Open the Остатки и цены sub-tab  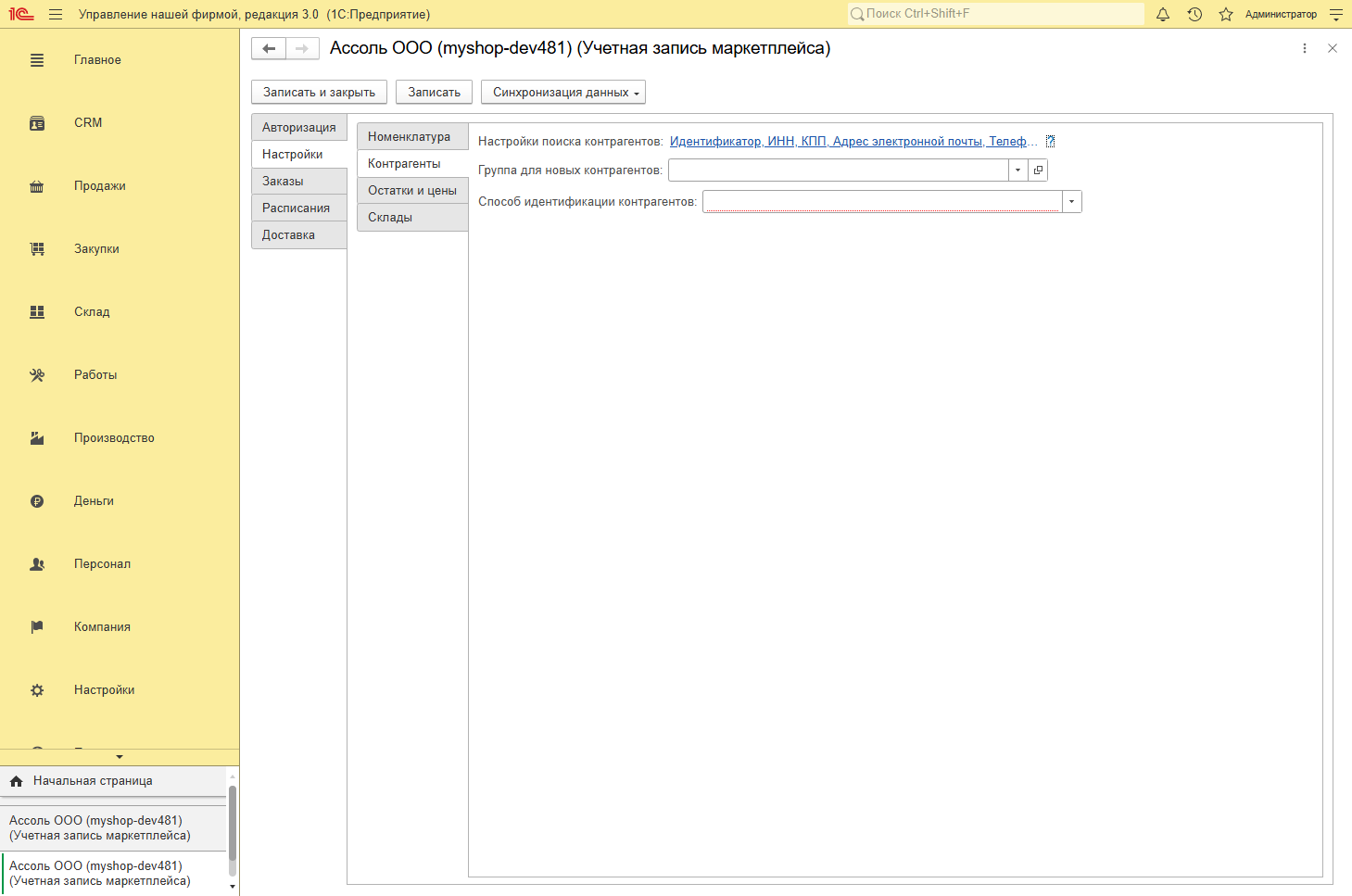click(412, 191)
